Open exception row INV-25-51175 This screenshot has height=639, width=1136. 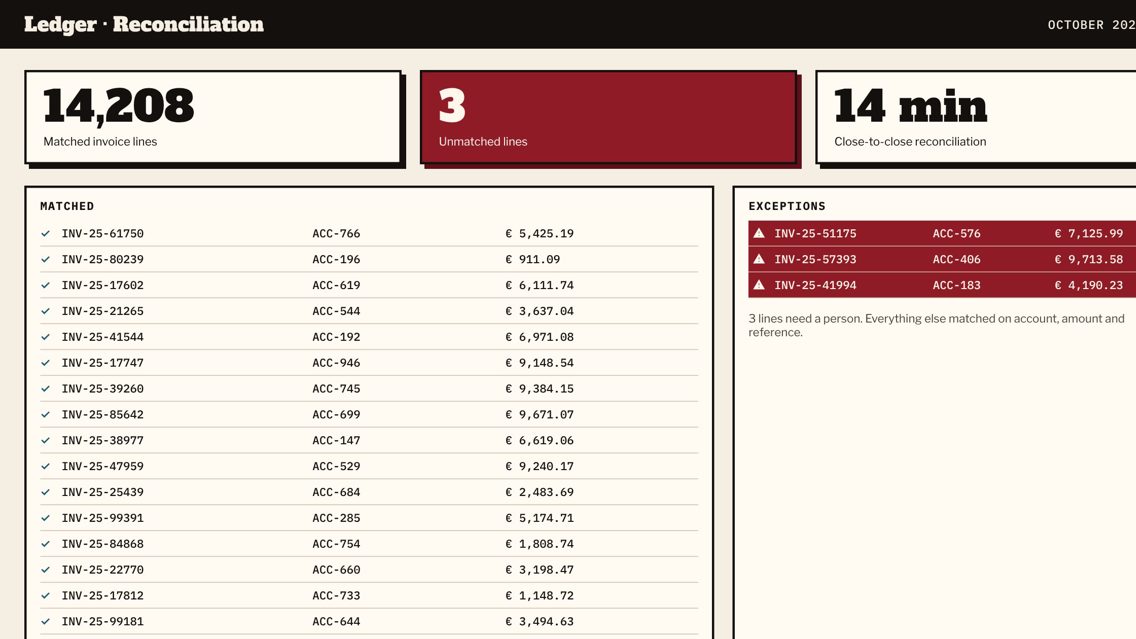942,233
